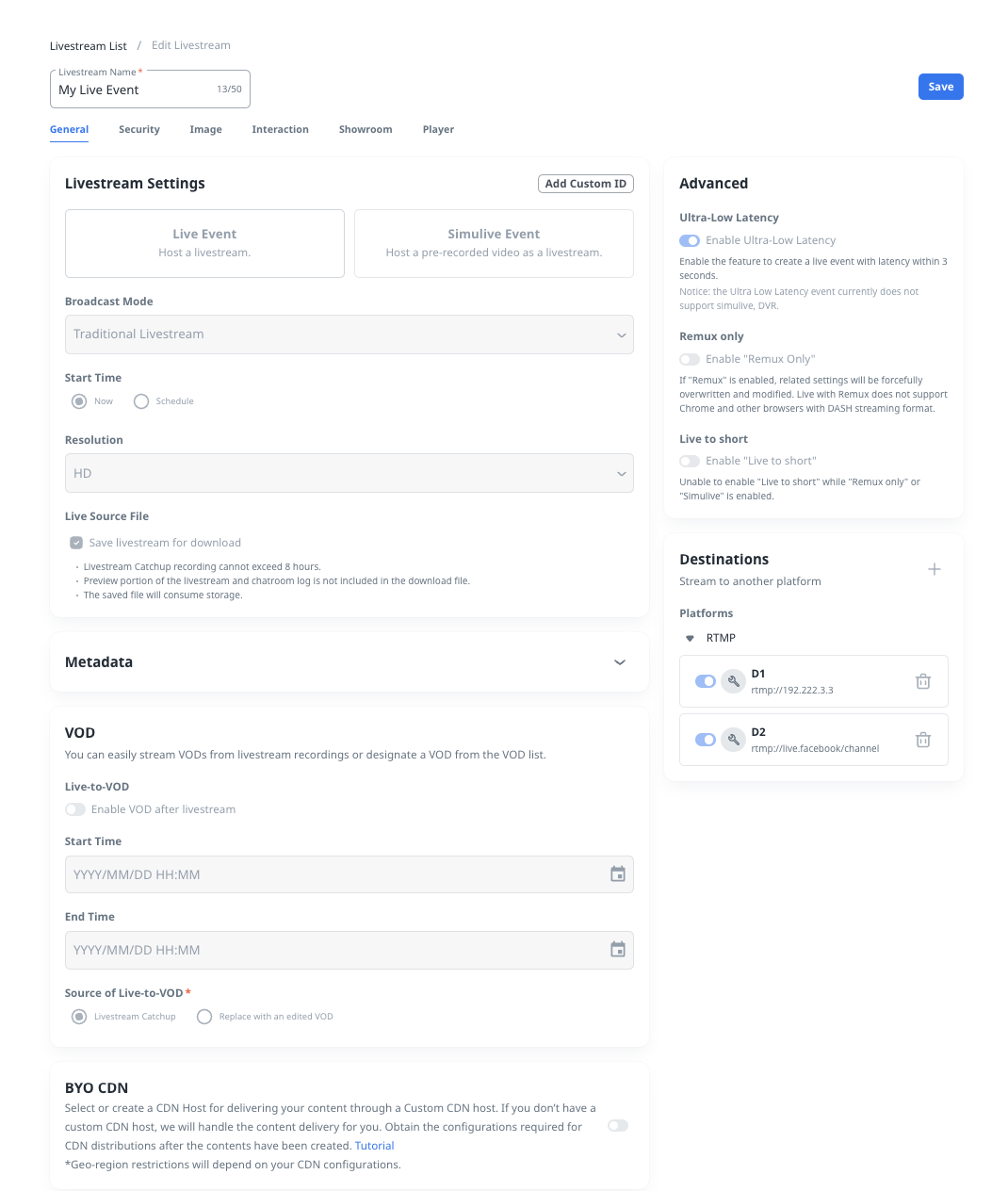Screen dimensions: 1008x1191
Task: Collapse the RTMP platform group
Action: pos(690,638)
